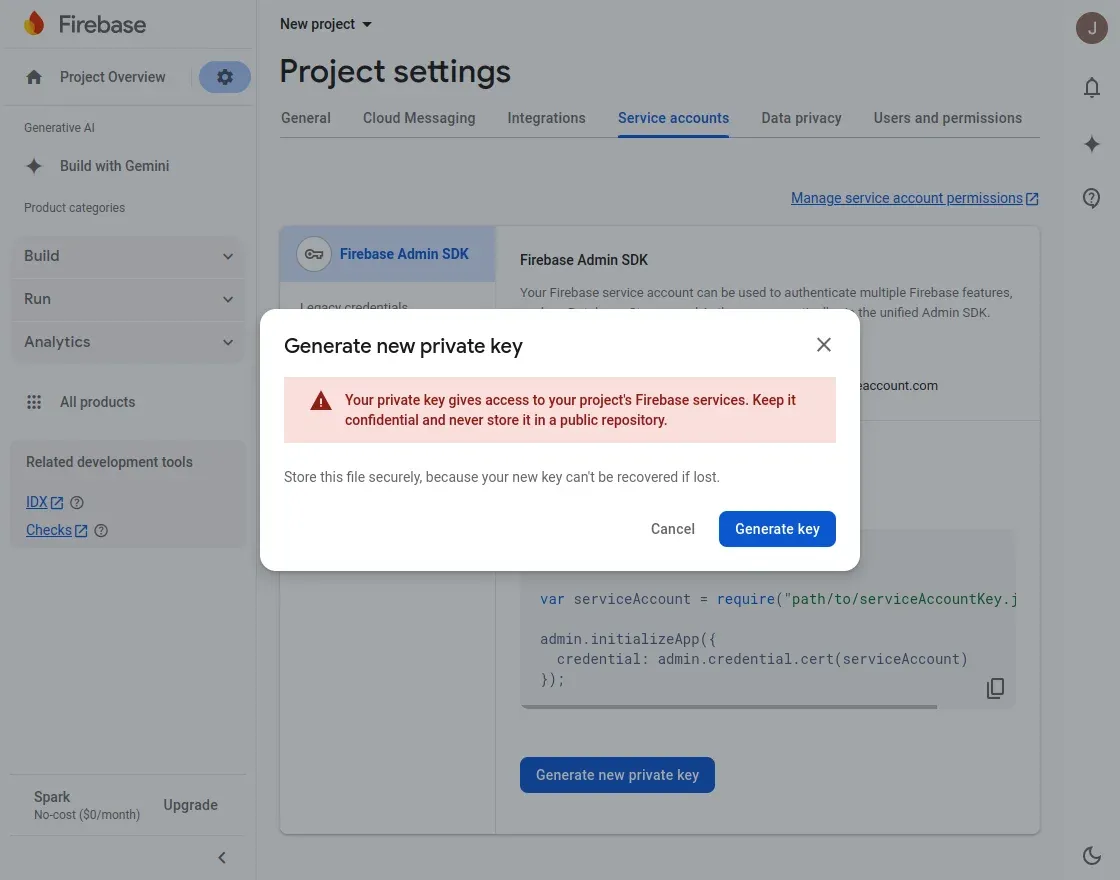Switch to the Cloud Messaging tab

[x=419, y=118]
